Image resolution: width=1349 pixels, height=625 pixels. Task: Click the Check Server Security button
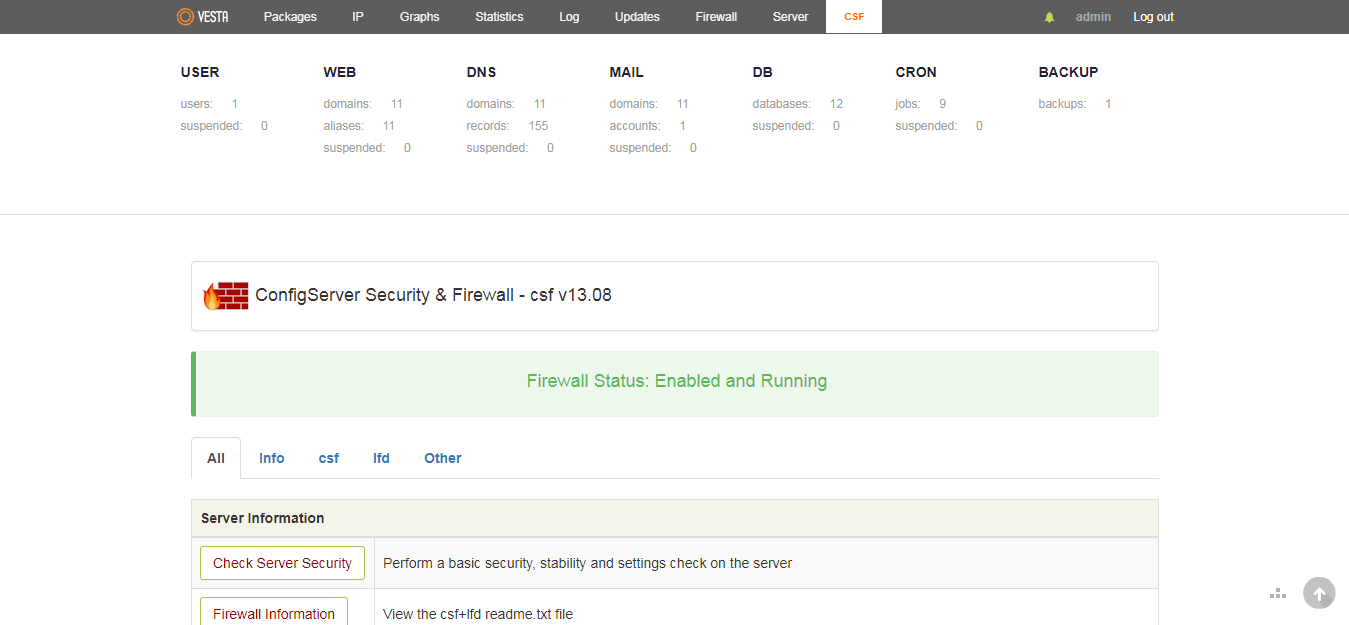pyautogui.click(x=282, y=563)
